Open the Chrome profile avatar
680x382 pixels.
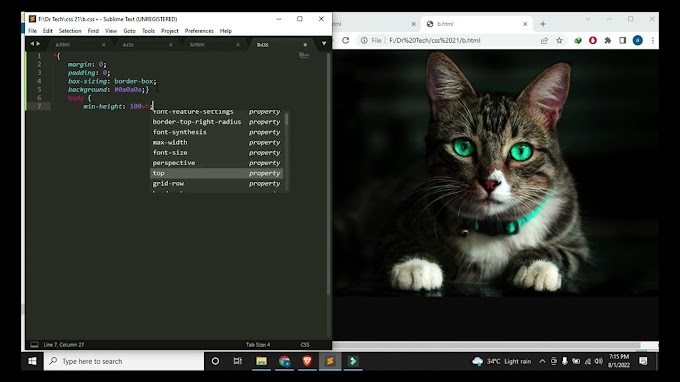[638, 40]
